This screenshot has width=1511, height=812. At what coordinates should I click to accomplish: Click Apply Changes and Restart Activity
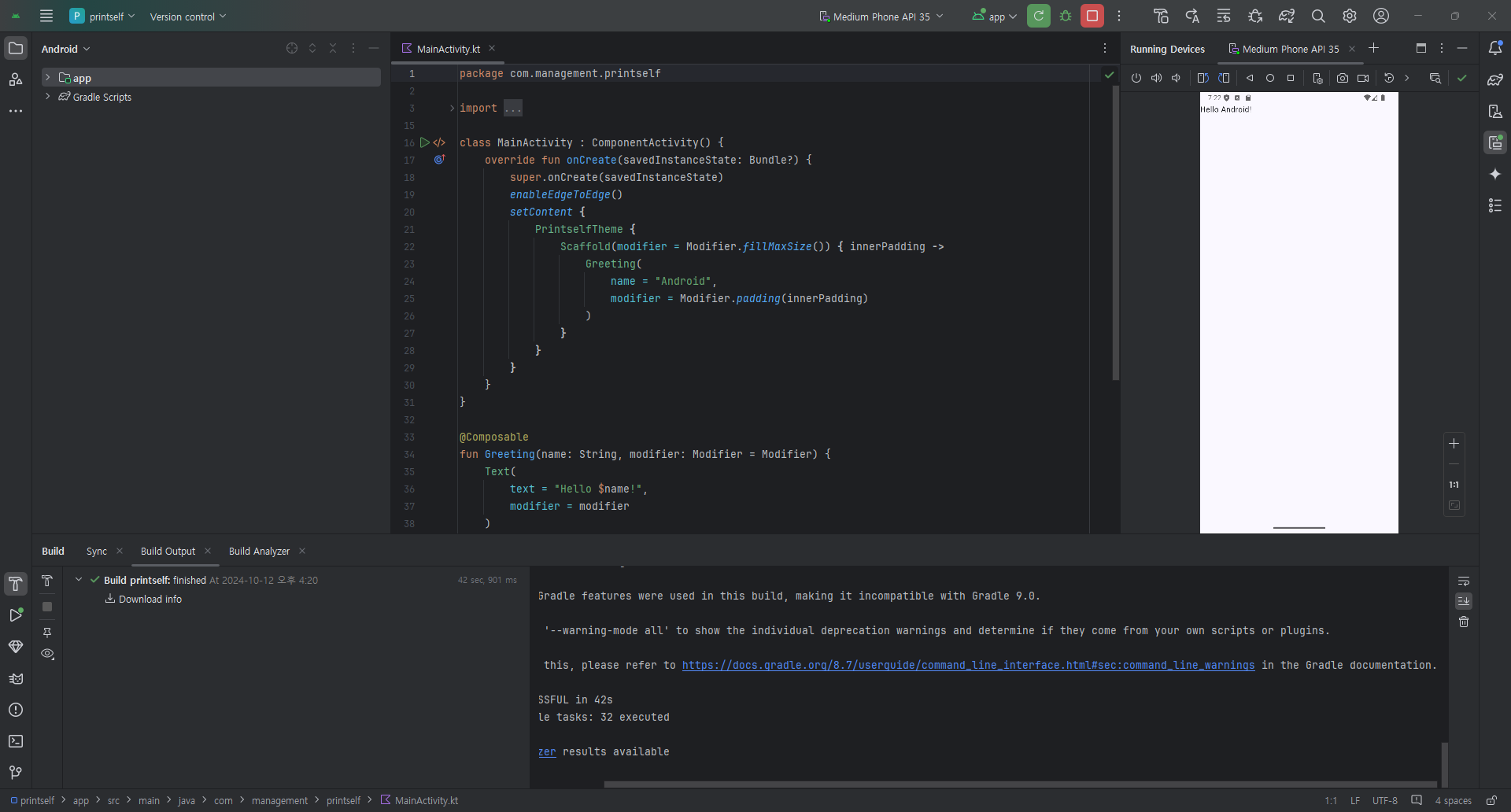[1192, 16]
